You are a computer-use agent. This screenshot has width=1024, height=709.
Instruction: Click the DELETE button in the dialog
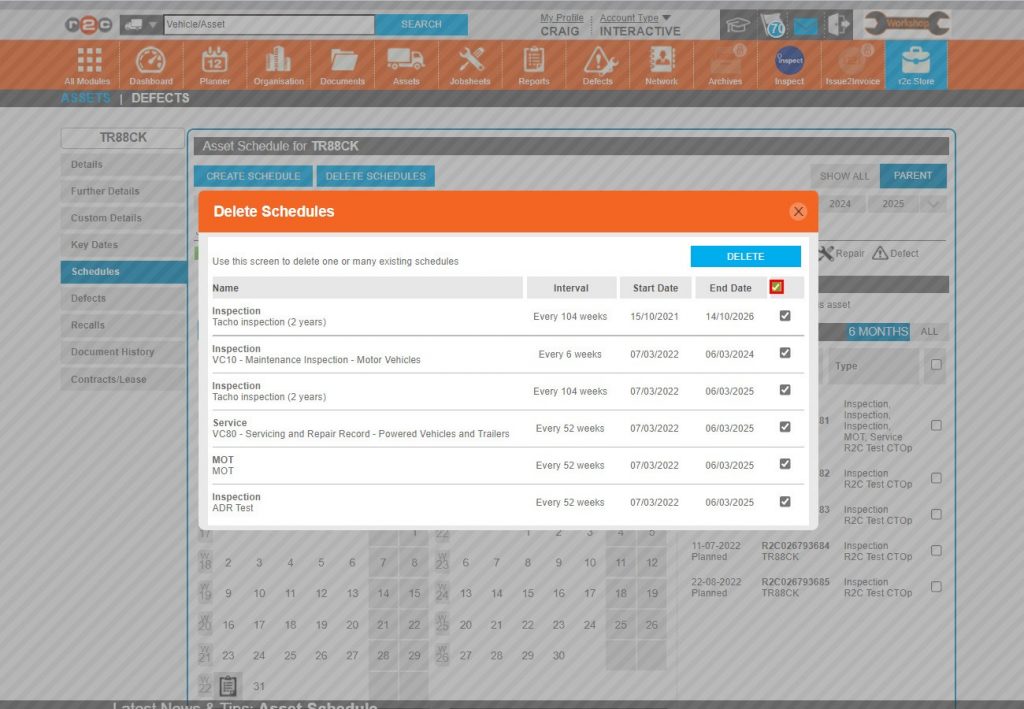point(744,256)
